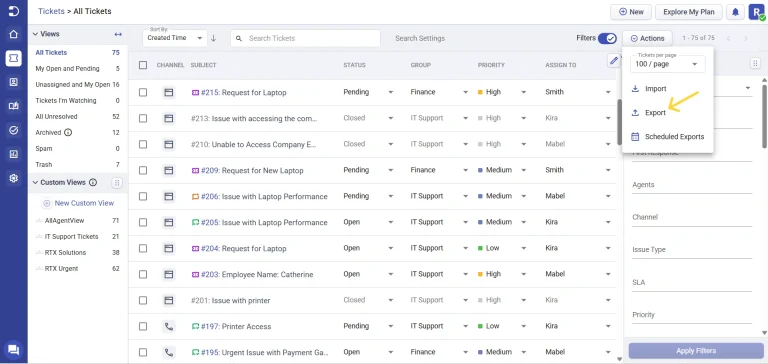Click the Tickets breadcrumb link

tap(51, 11)
